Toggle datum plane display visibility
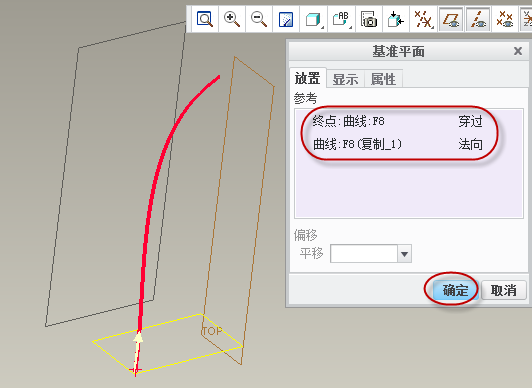Image resolution: width=532 pixels, height=388 pixels. (451, 19)
